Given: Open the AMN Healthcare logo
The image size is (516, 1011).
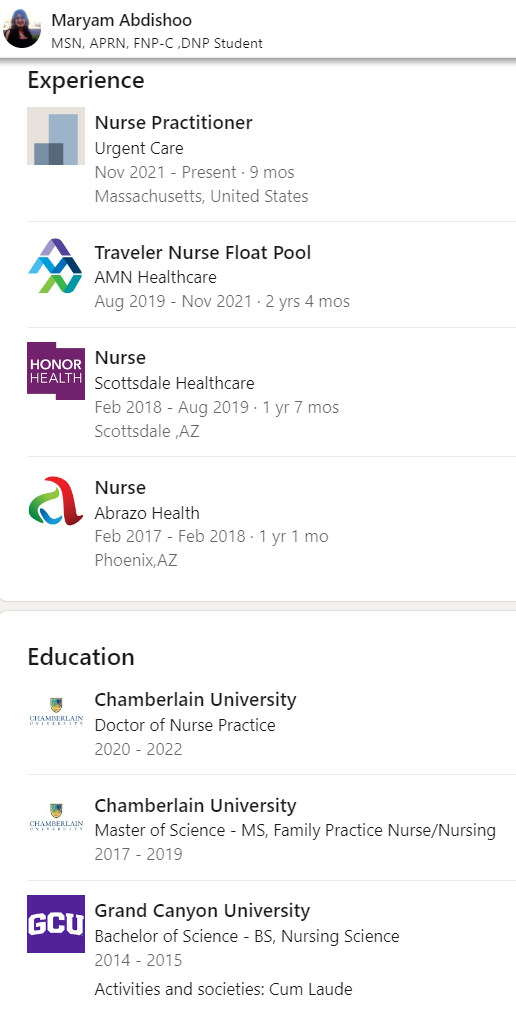Looking at the screenshot, I should (x=56, y=266).
